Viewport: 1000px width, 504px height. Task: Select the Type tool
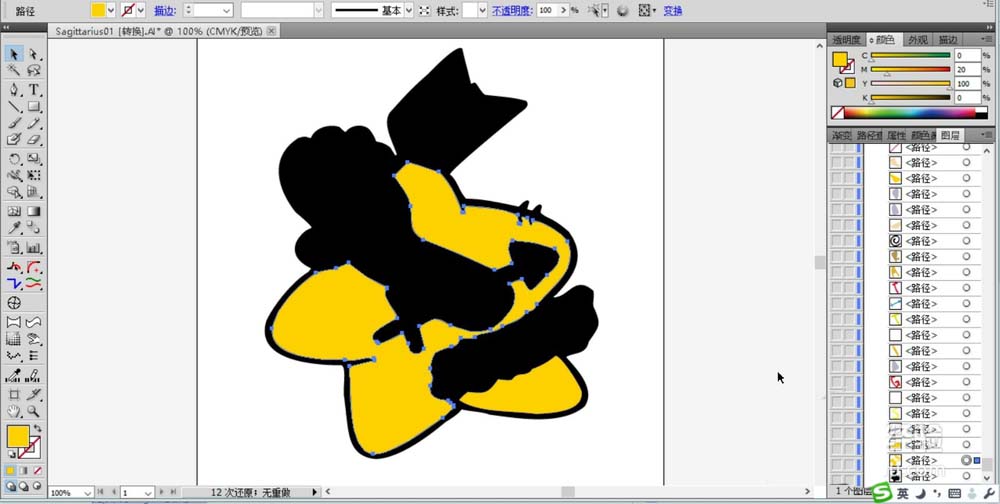coord(33,90)
